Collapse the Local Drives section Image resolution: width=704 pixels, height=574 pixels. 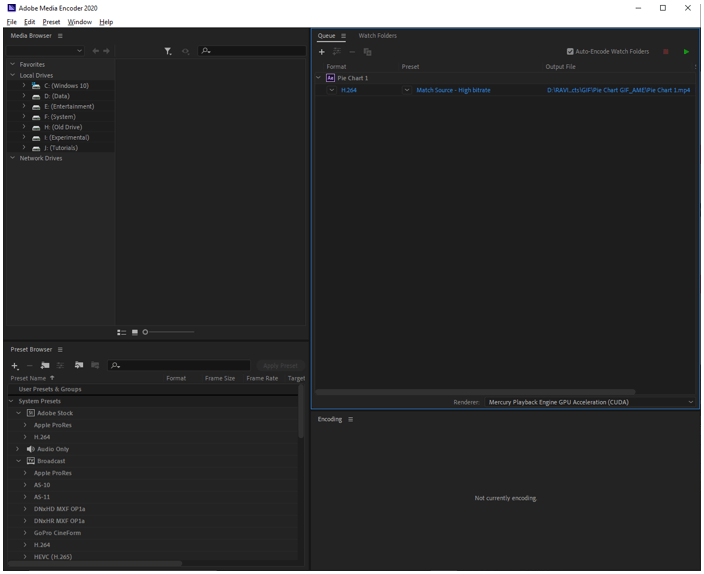[13, 75]
